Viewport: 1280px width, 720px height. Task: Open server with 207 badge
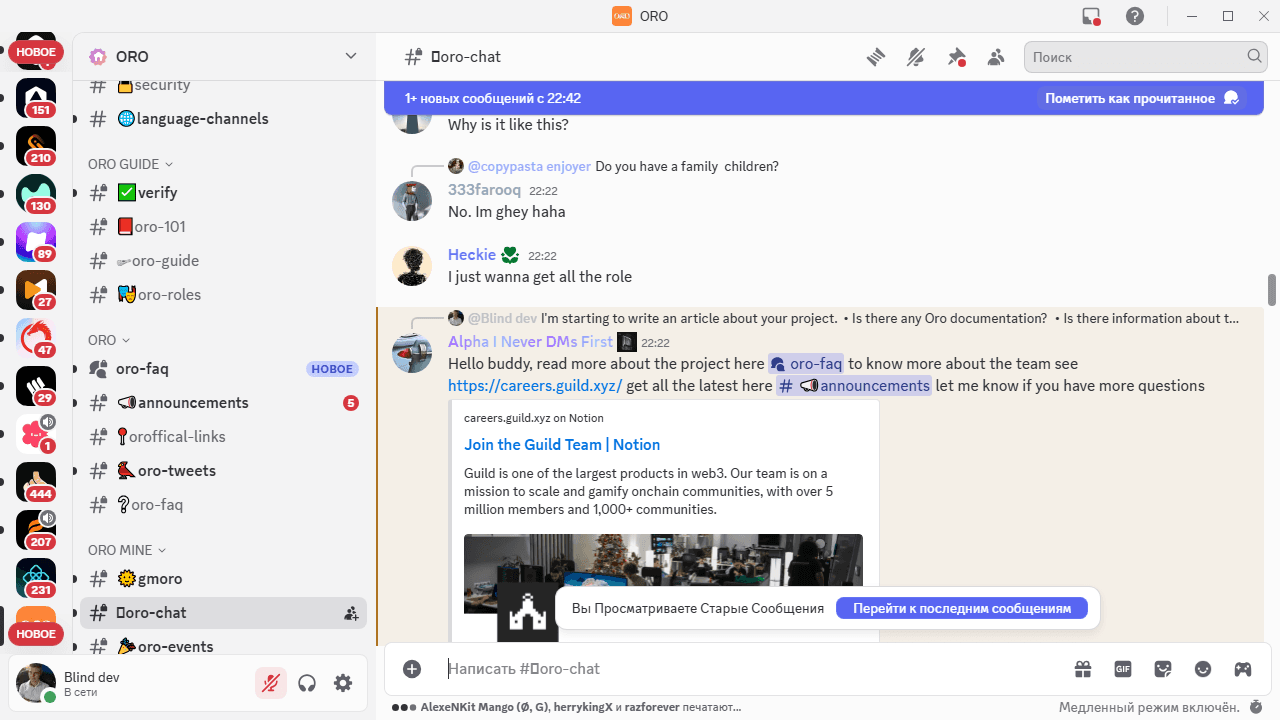(x=36, y=530)
